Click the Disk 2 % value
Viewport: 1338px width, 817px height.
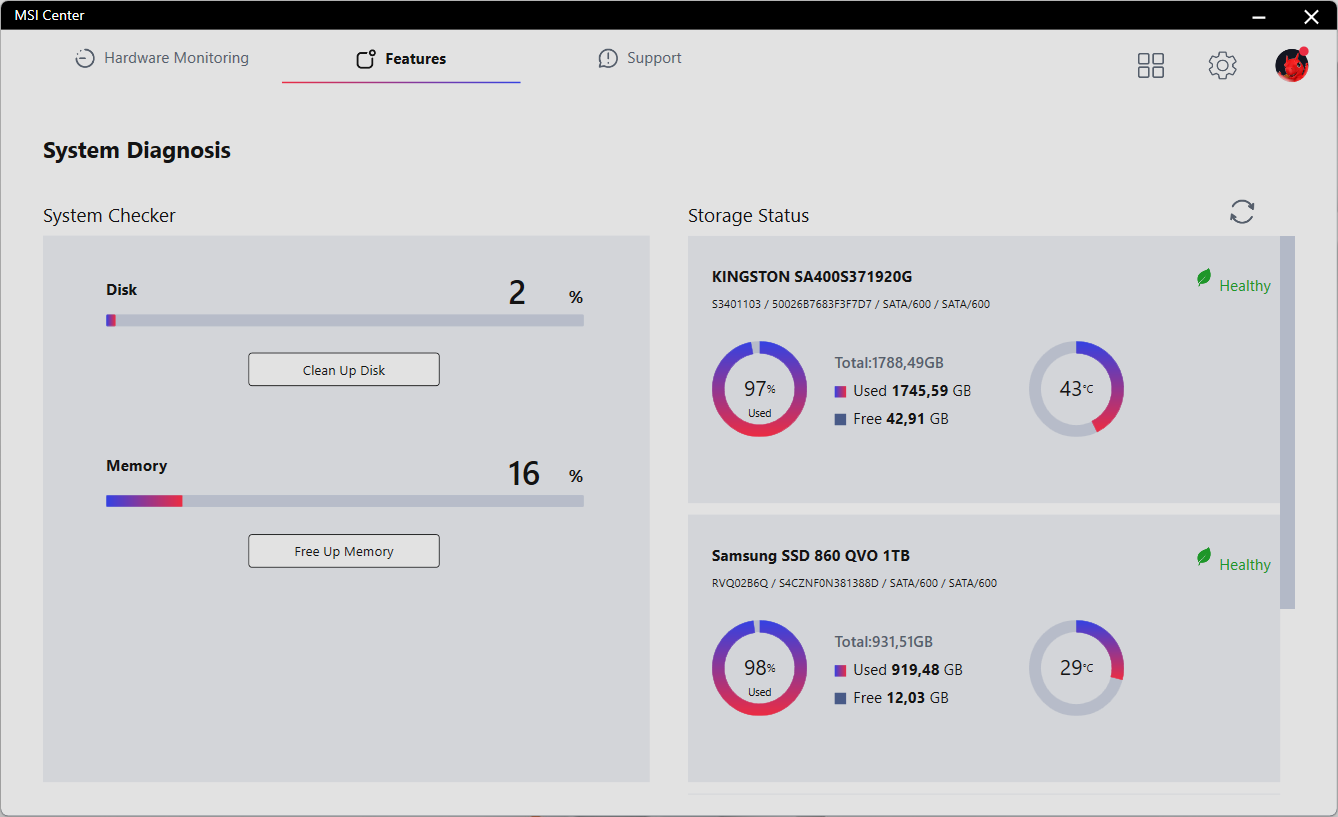(545, 293)
